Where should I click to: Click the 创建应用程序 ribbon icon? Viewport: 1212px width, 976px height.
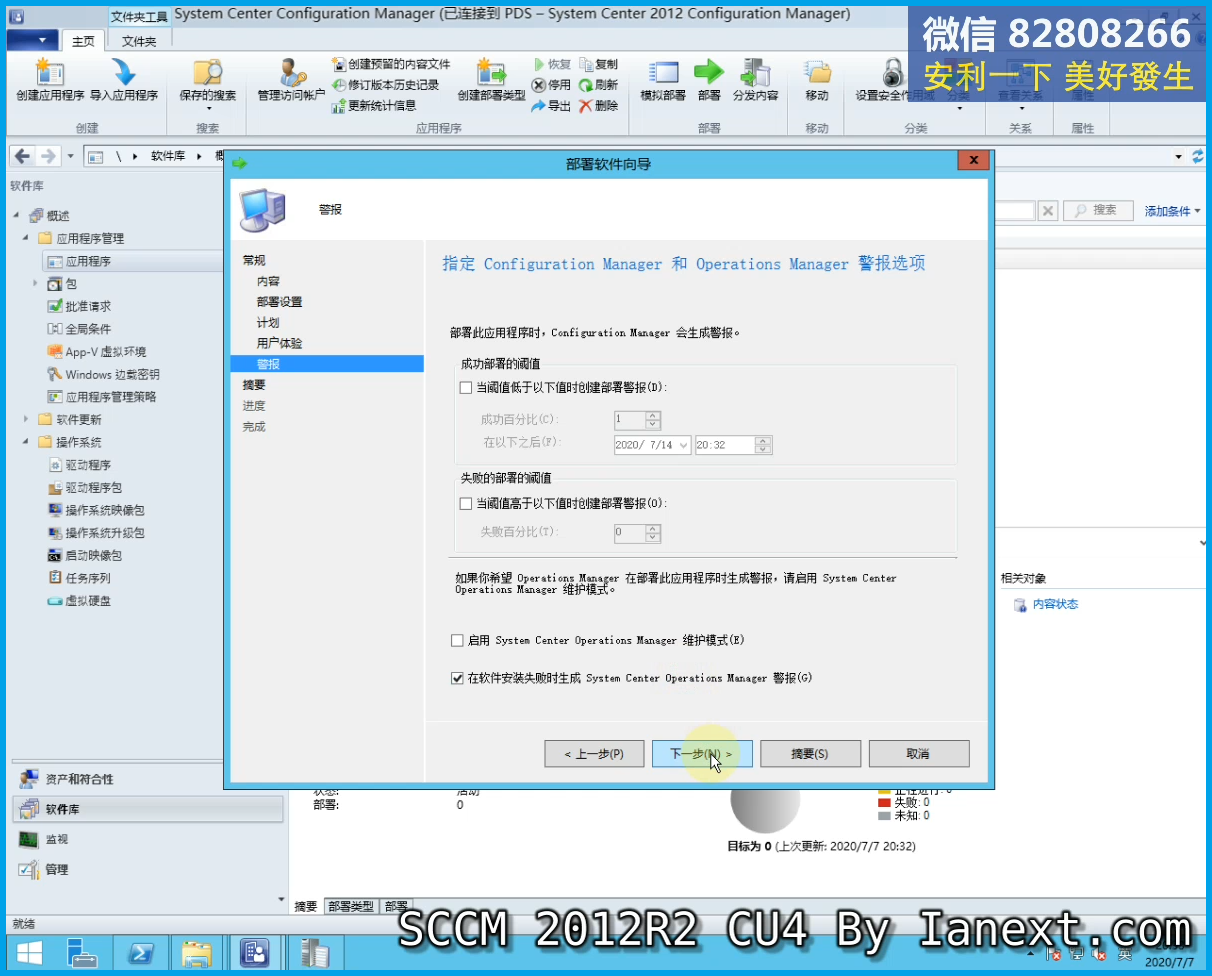[x=50, y=81]
